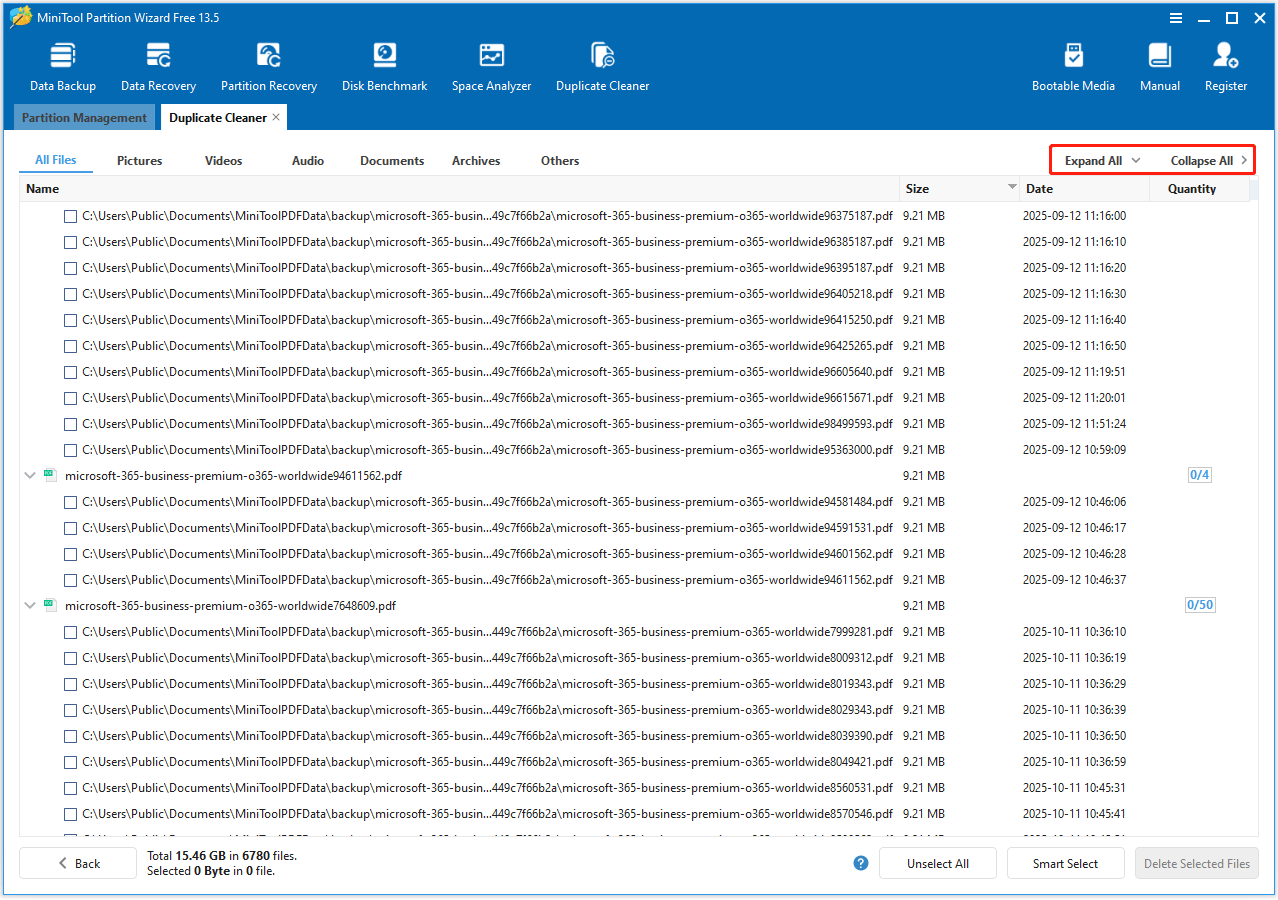The width and height of the screenshot is (1278, 900).
Task: Launch Partition Recovery
Action: pos(268,63)
